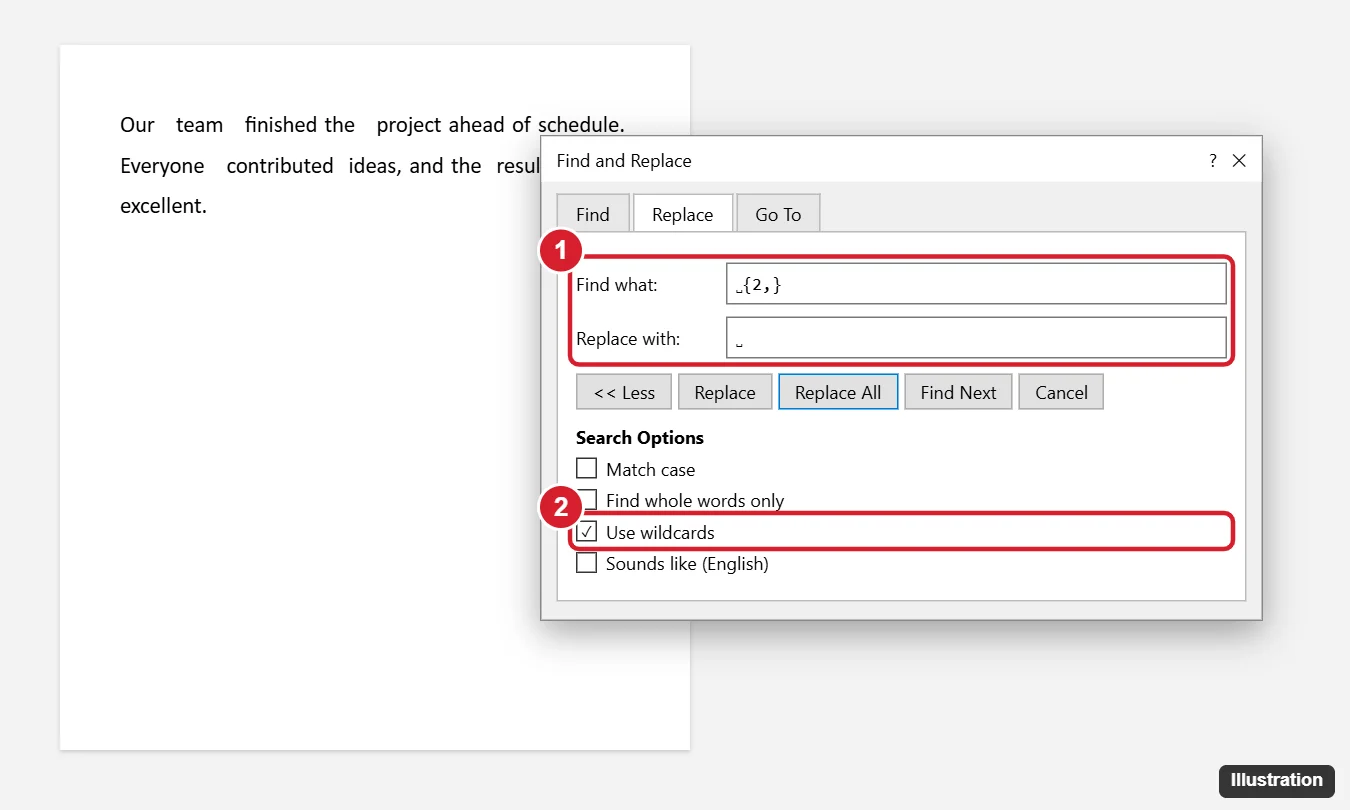Click the Help question mark icon
Screen dimensions: 1350x810
tap(1212, 161)
